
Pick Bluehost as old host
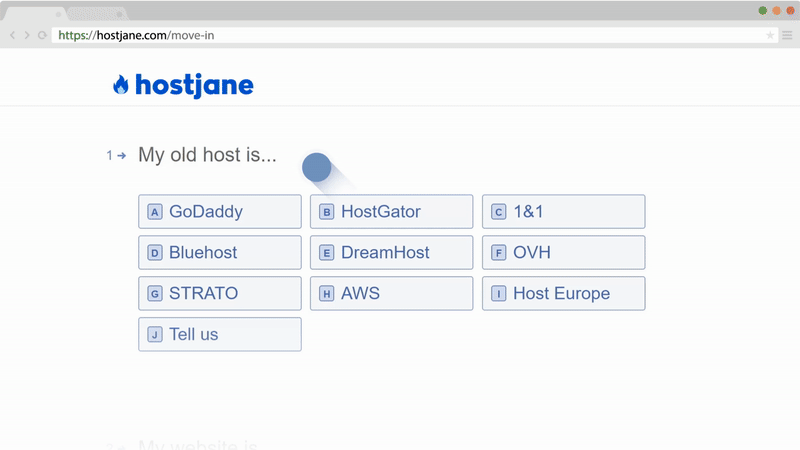(219, 253)
